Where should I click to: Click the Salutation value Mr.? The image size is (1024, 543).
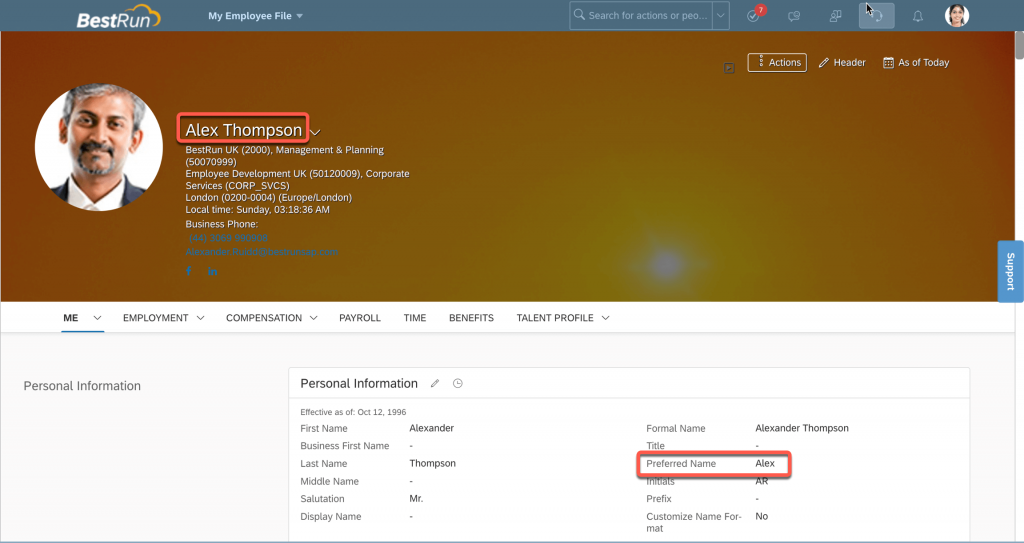416,499
